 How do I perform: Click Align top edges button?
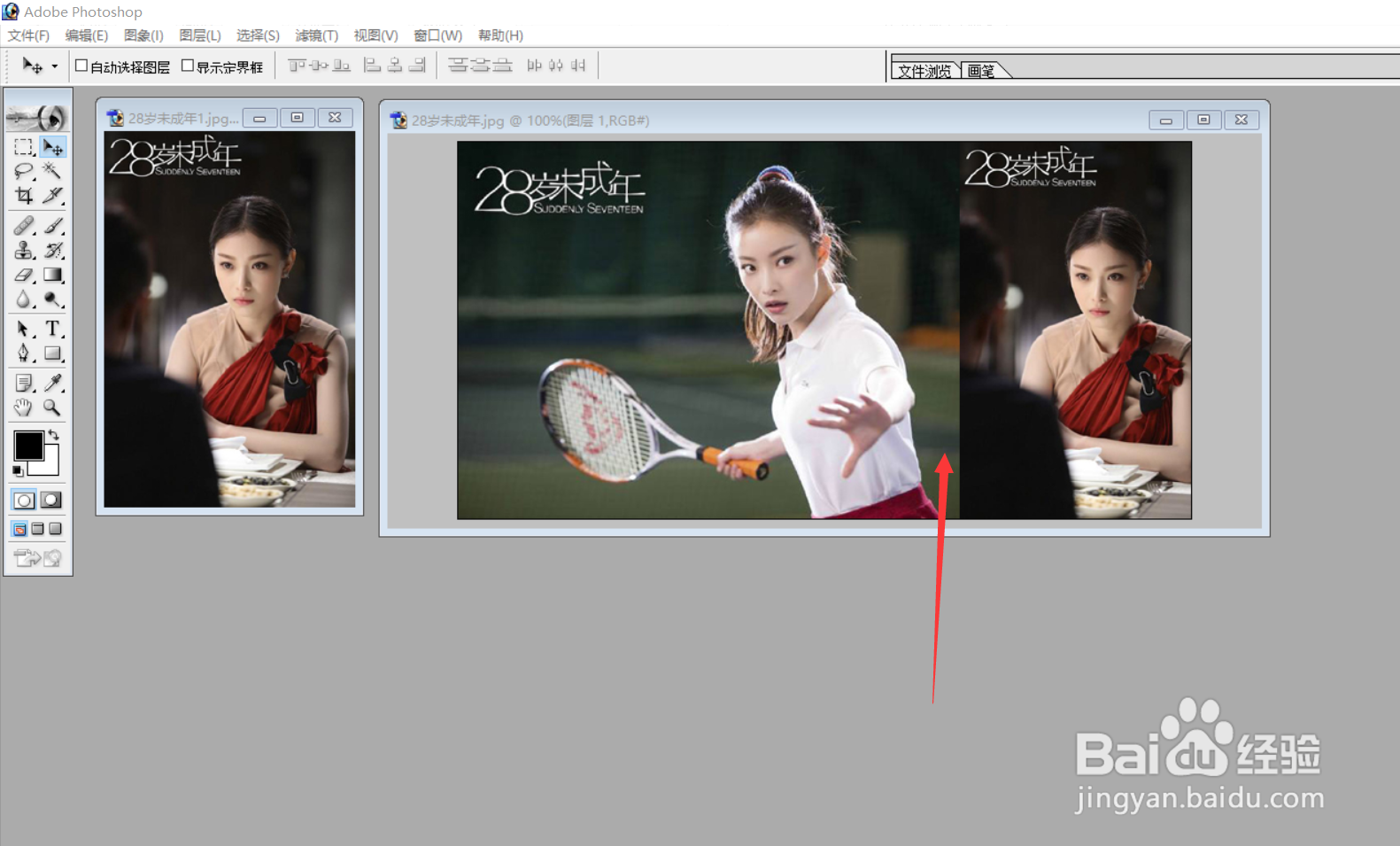pyautogui.click(x=297, y=66)
